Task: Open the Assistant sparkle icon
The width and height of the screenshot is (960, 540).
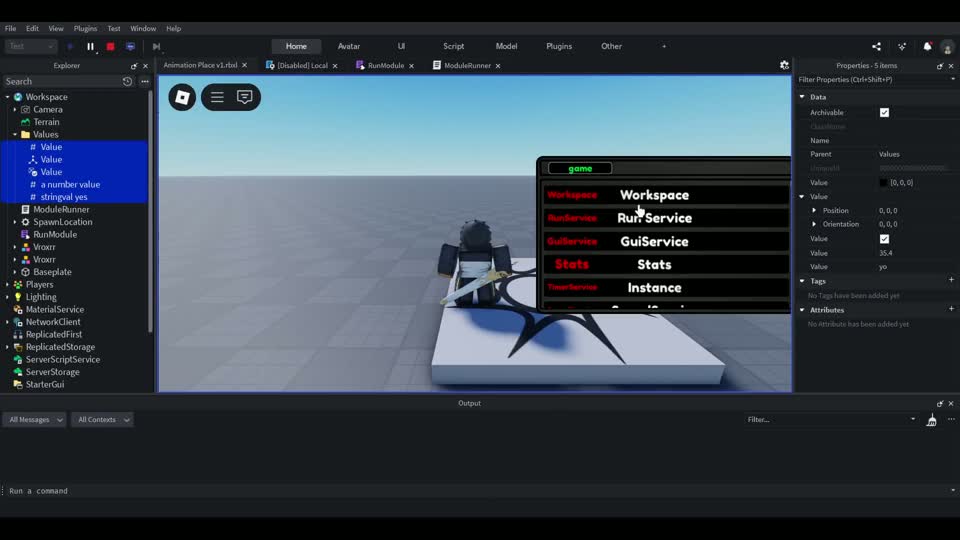Action: pyautogui.click(x=902, y=47)
